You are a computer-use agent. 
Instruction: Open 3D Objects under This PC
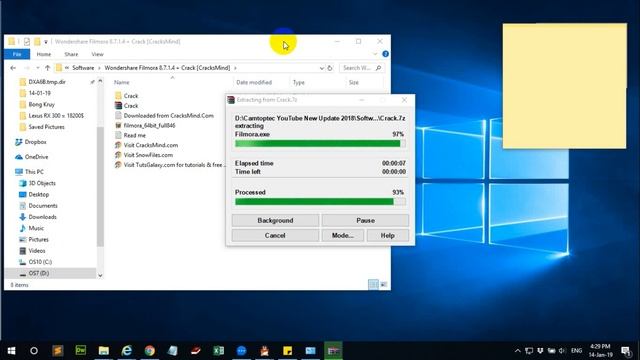coord(42,183)
